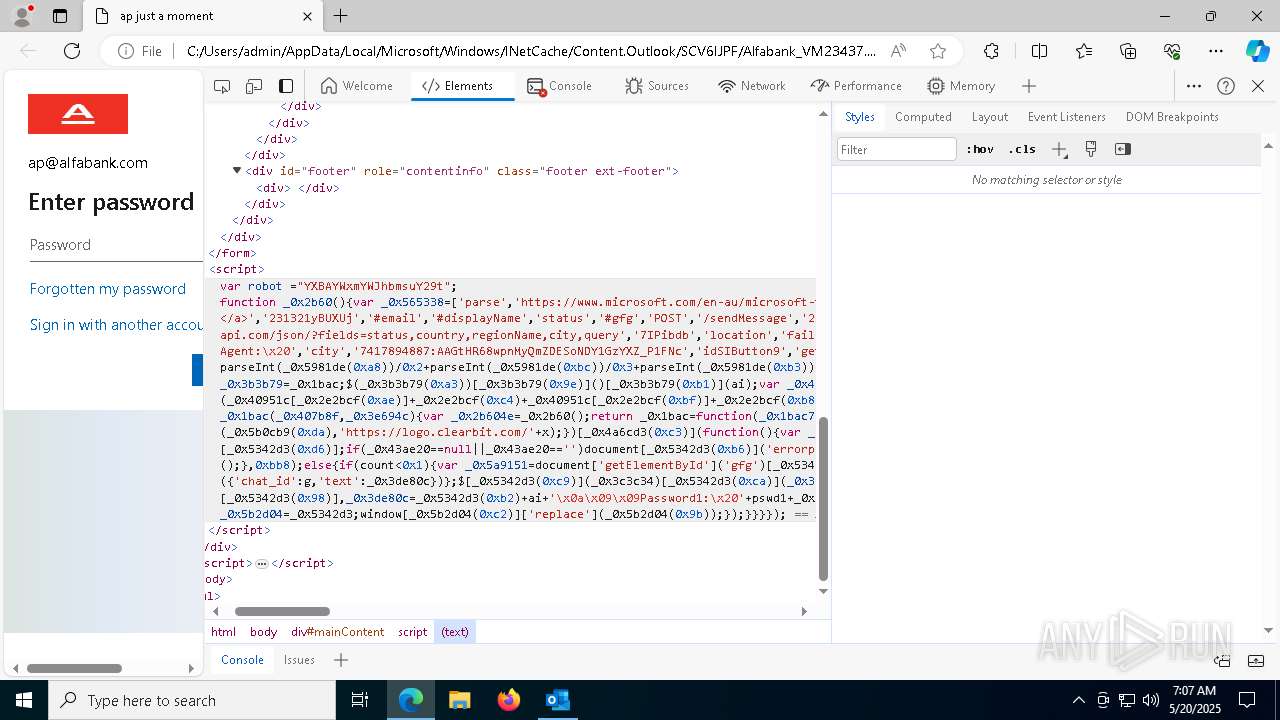The image size is (1280, 720).
Task: Add page to favorites star icon
Action: point(937,51)
